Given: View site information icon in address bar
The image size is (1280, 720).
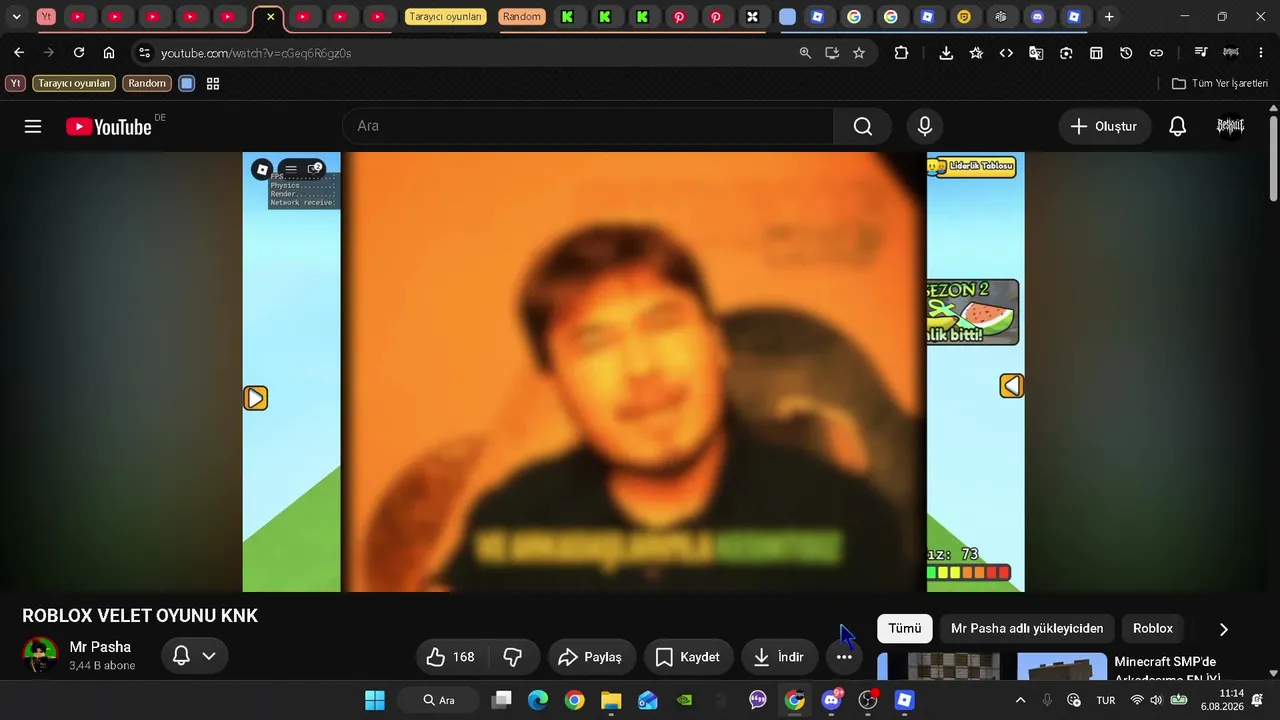Looking at the screenshot, I should pyautogui.click(x=144, y=53).
